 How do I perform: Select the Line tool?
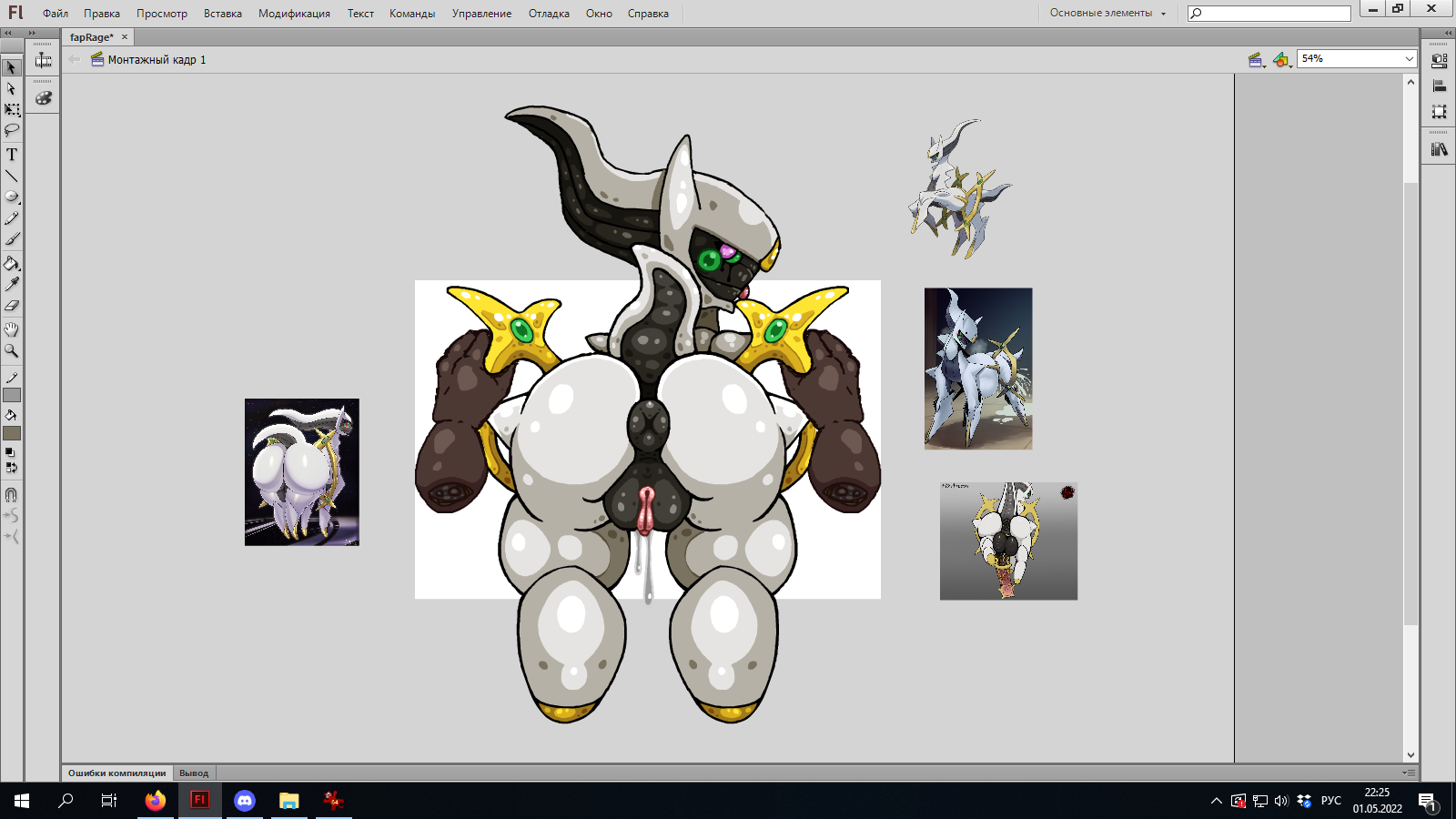12,176
